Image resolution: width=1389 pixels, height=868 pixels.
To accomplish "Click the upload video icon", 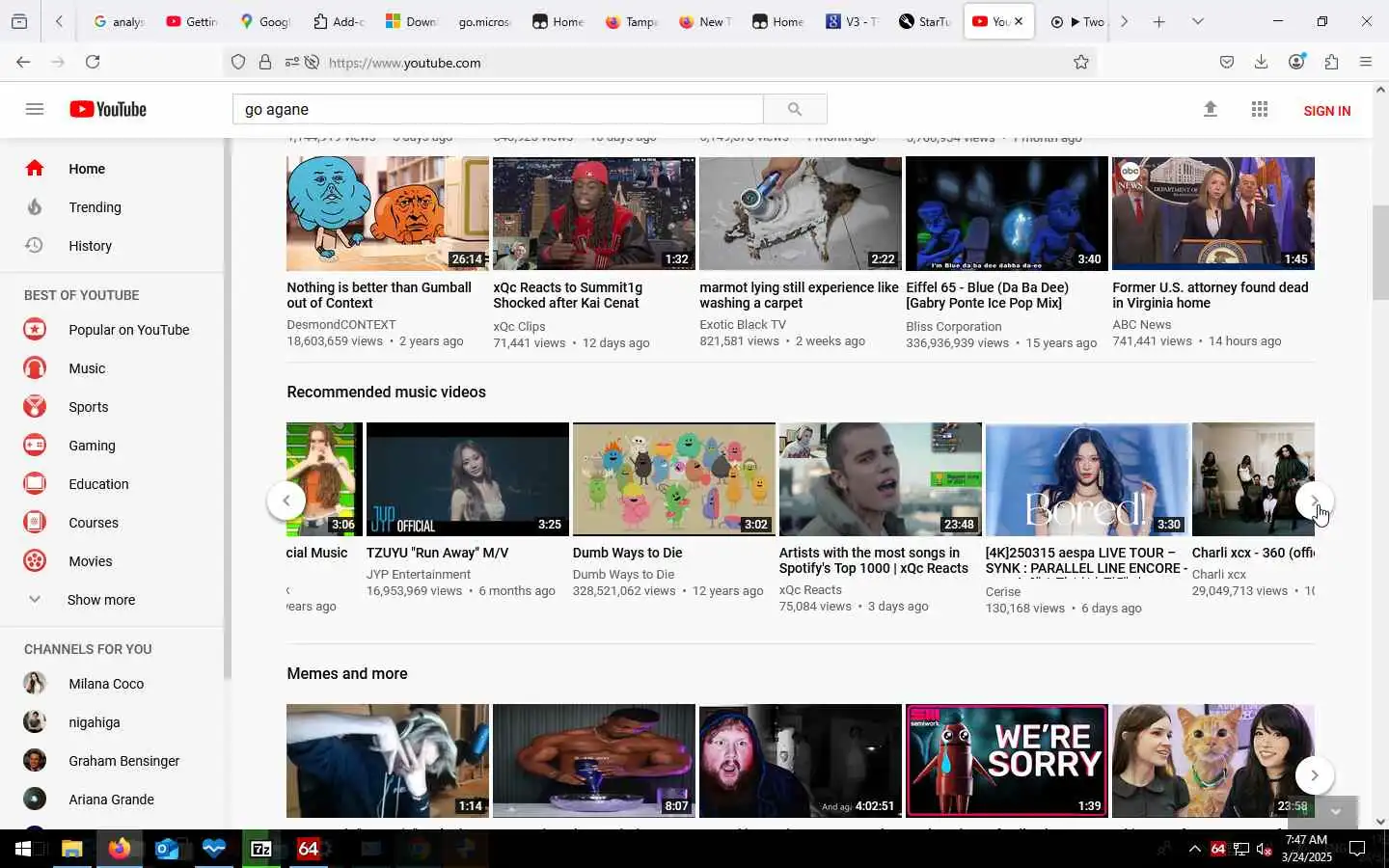I will click(1211, 109).
